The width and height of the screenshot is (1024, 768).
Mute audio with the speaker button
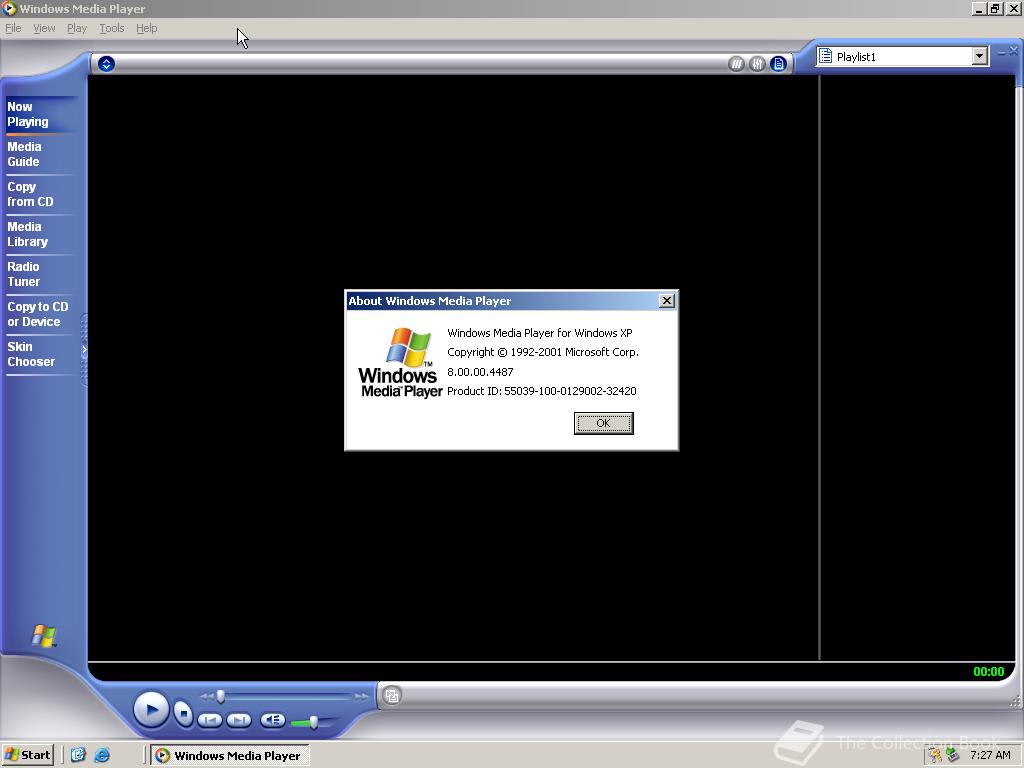pyautogui.click(x=273, y=720)
